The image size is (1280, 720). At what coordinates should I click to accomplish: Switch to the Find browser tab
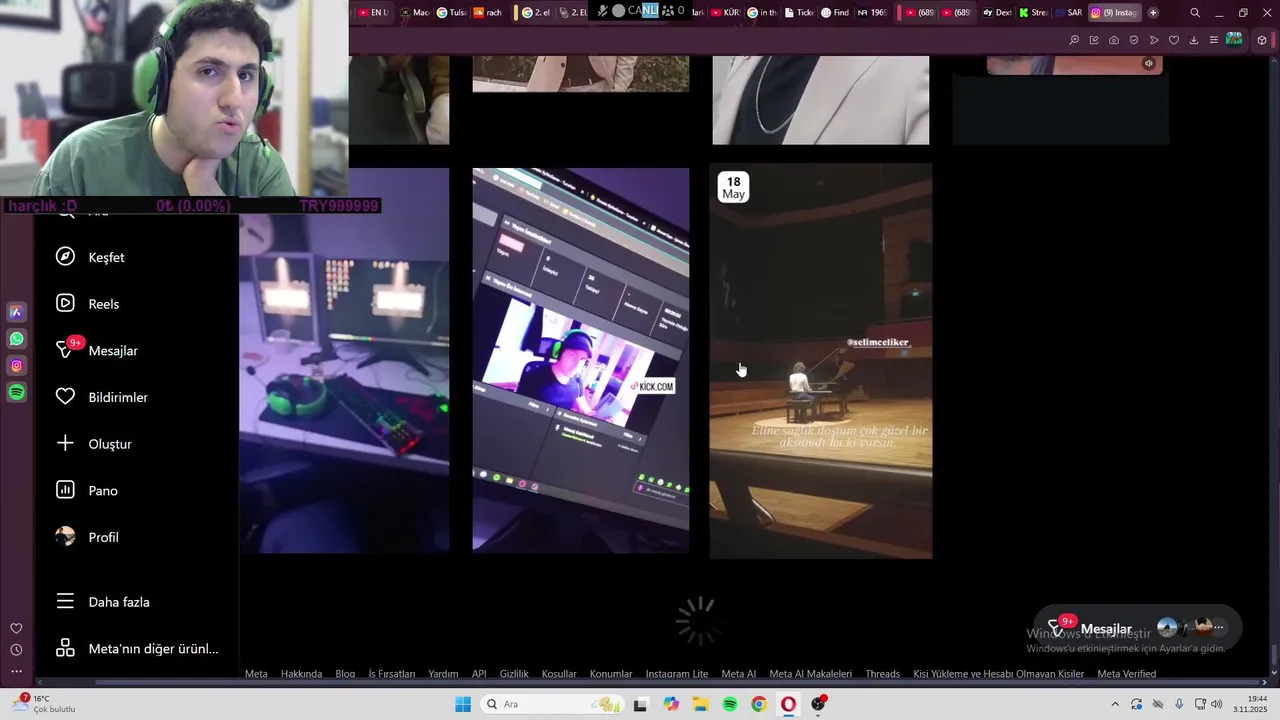pyautogui.click(x=835, y=13)
